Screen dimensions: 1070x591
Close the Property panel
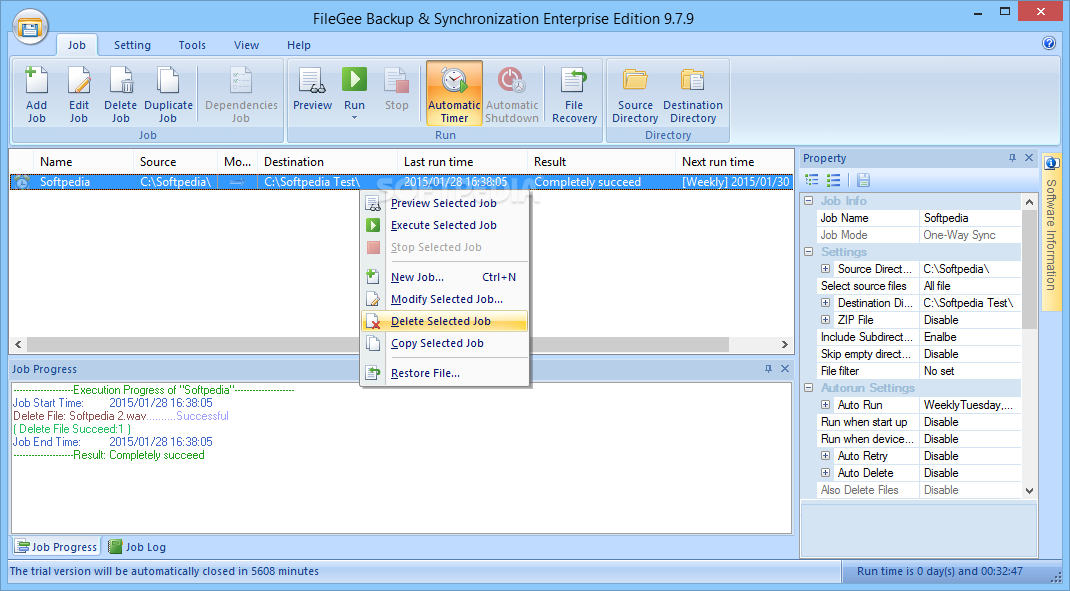click(1029, 158)
